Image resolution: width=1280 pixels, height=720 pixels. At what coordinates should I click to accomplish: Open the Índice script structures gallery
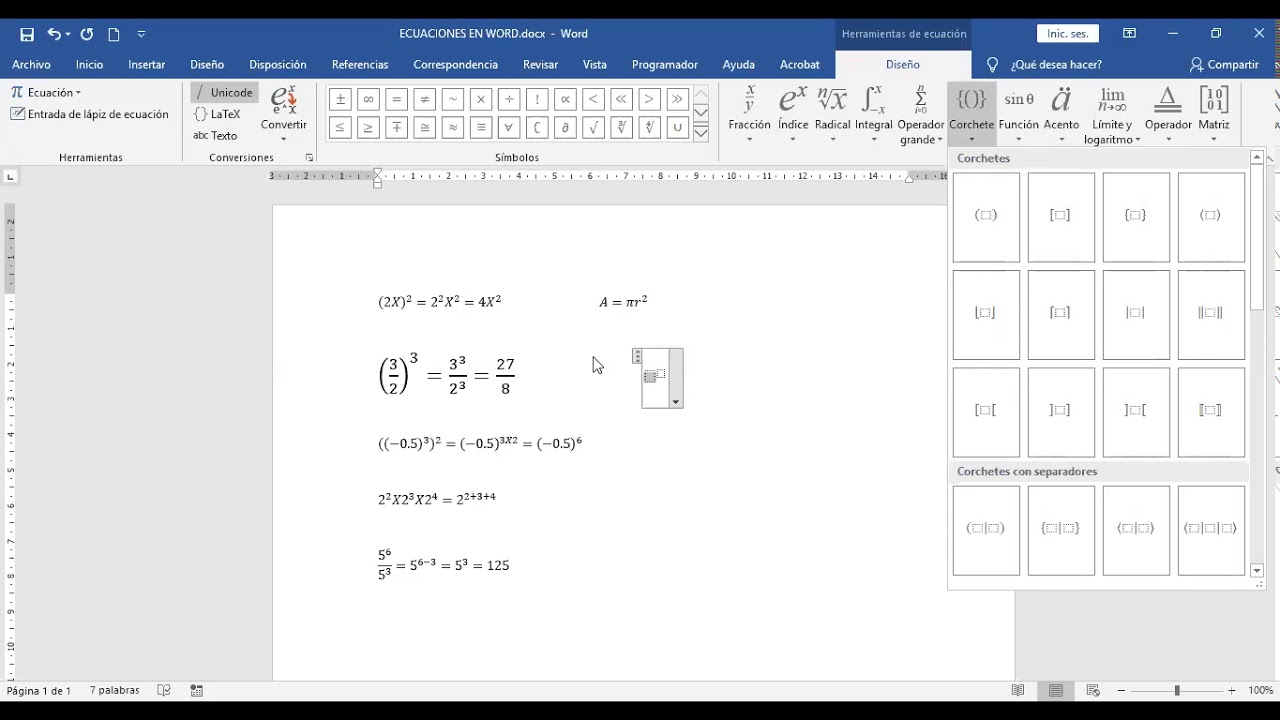793,113
